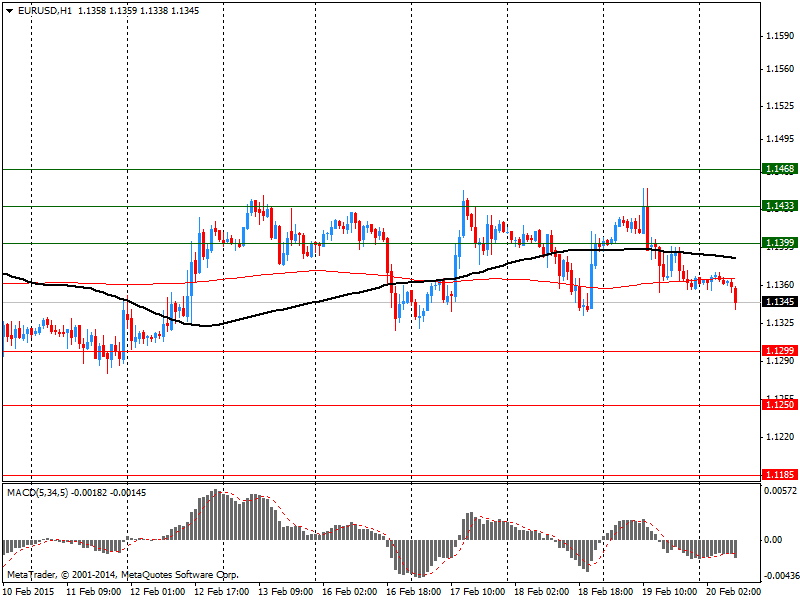This screenshot has width=800, height=600.
Task: Click the 1.1360 price scale value
Action: (x=780, y=285)
